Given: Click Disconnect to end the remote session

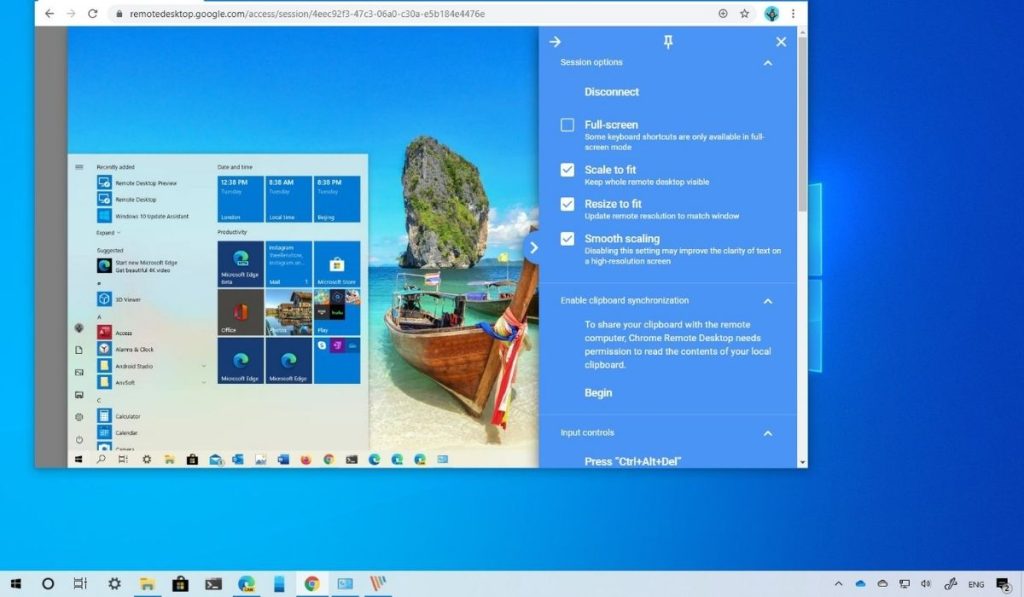Looking at the screenshot, I should point(611,92).
